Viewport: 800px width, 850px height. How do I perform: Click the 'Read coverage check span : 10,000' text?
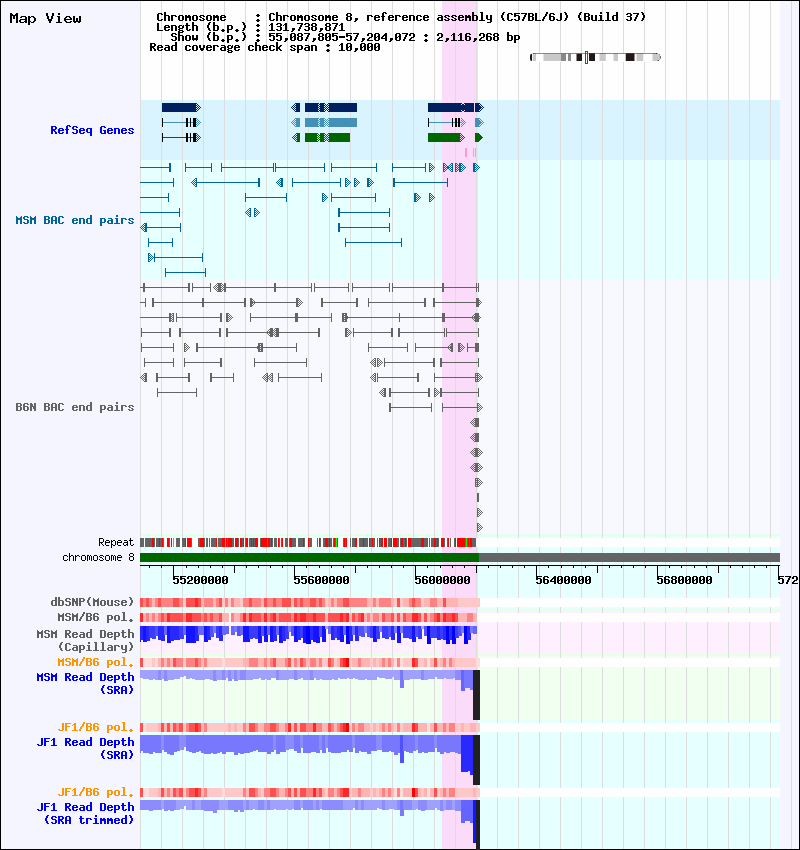point(264,48)
